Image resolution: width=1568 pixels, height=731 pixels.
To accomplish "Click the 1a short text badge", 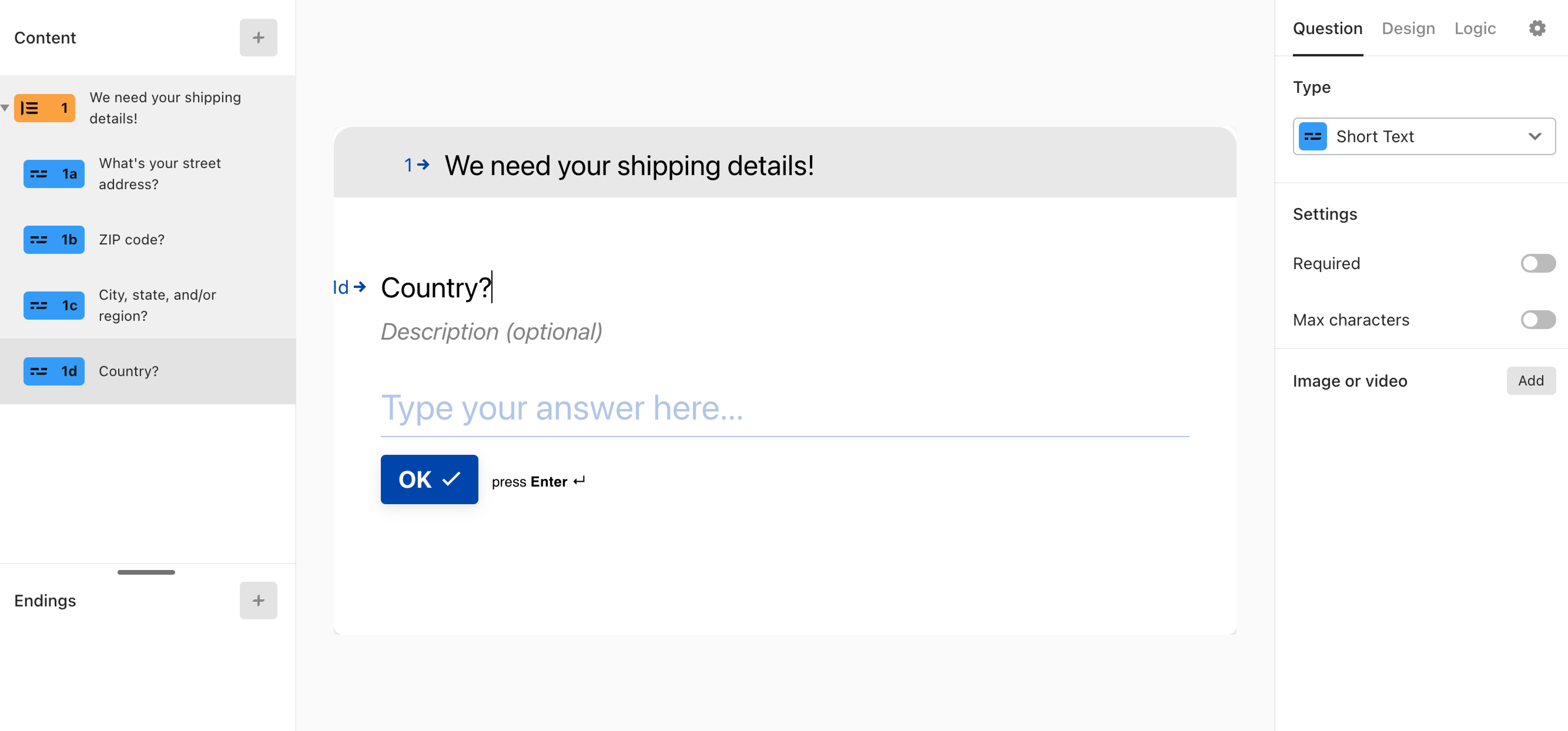I will (53, 174).
